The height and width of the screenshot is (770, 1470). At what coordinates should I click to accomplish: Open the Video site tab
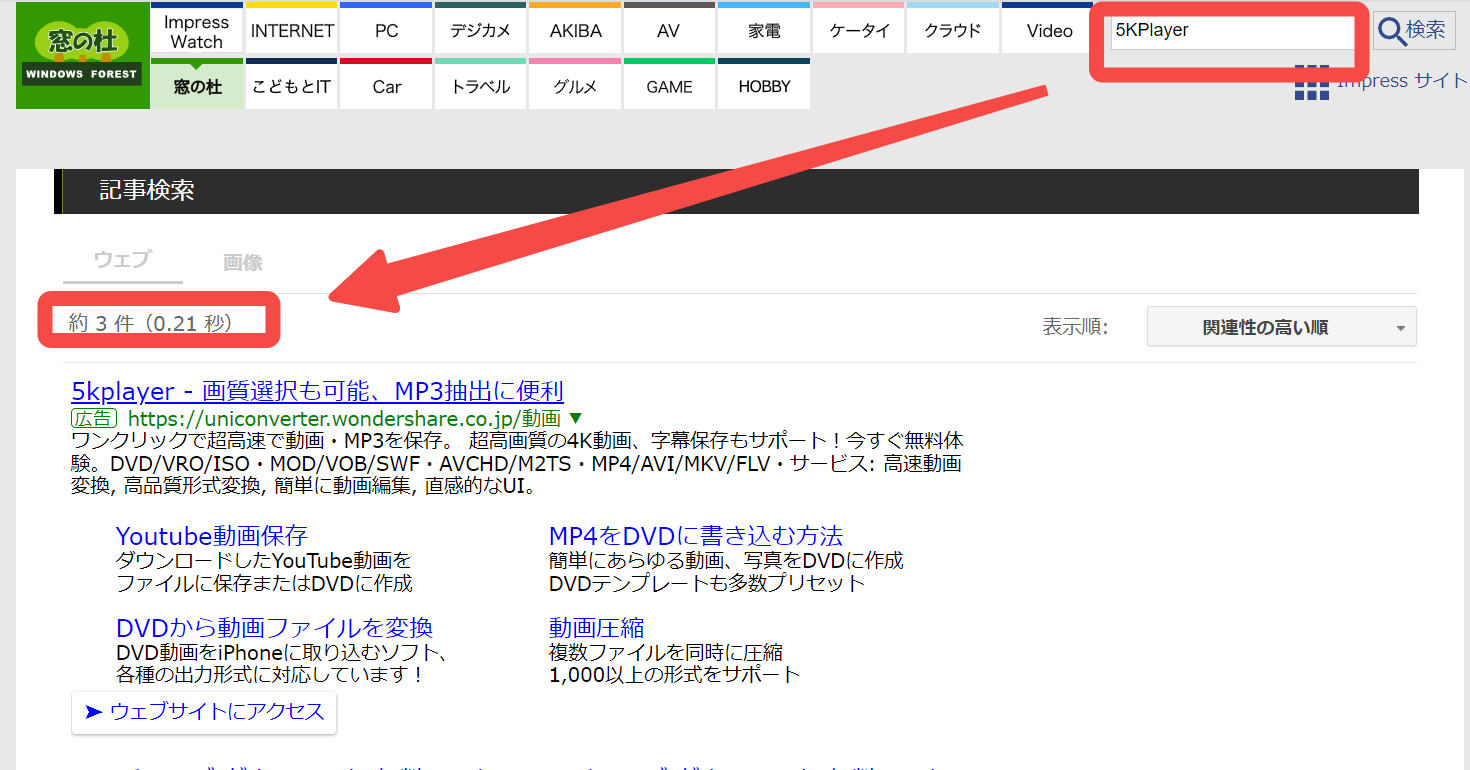(x=1048, y=28)
